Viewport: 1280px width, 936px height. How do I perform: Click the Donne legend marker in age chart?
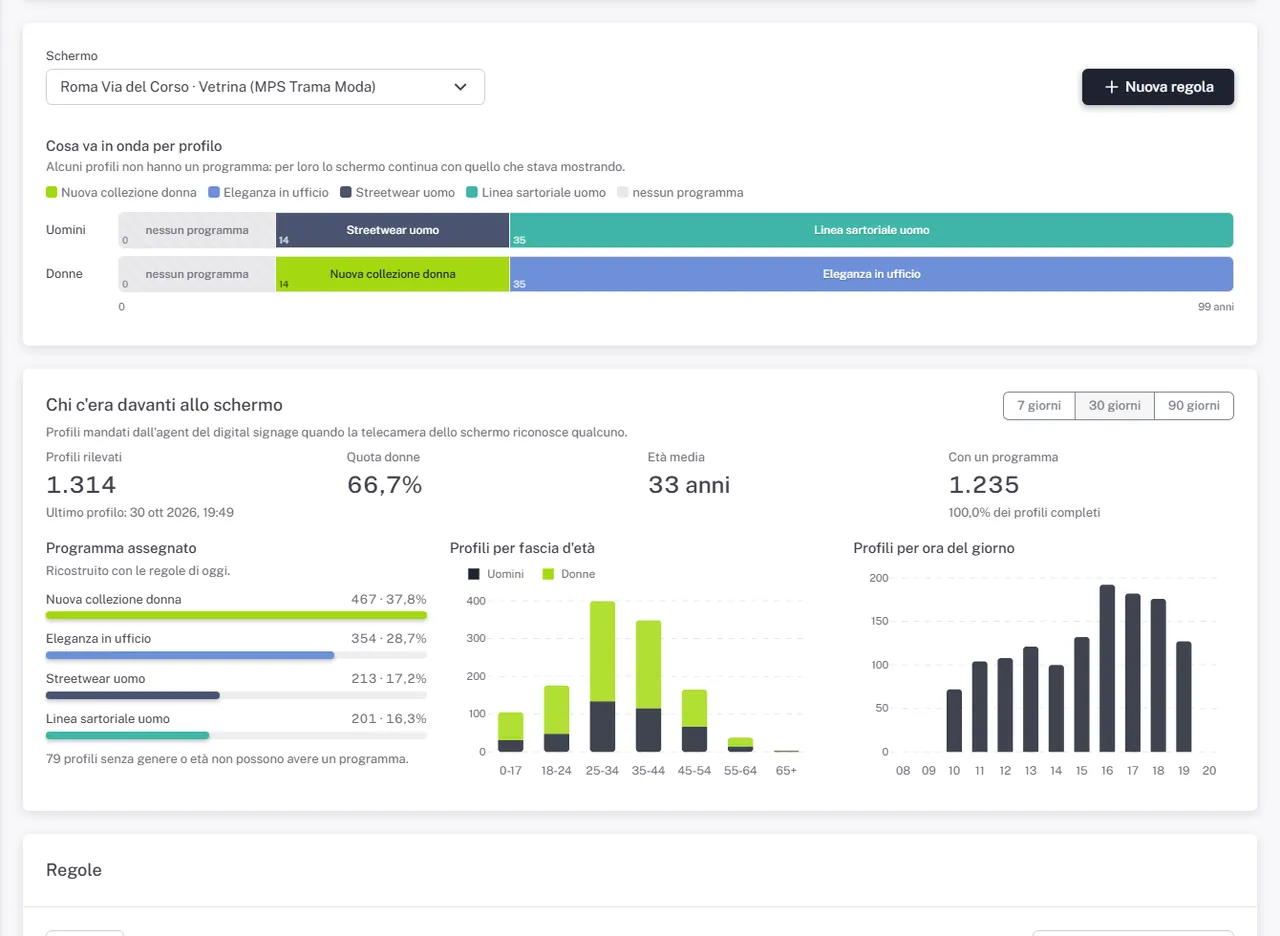pyautogui.click(x=548, y=574)
